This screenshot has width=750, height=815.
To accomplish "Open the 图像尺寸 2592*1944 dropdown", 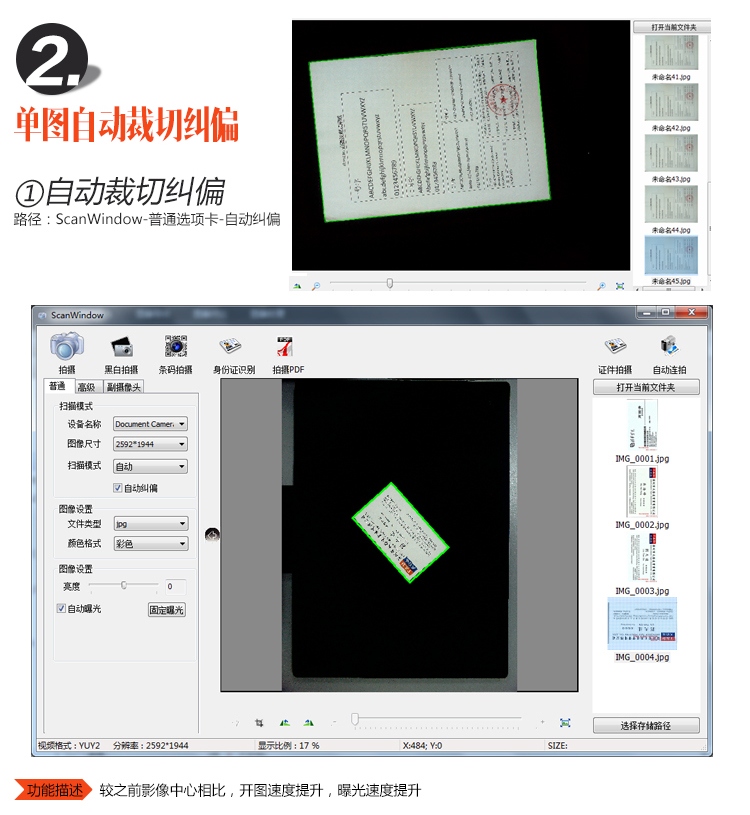I will click(x=150, y=444).
